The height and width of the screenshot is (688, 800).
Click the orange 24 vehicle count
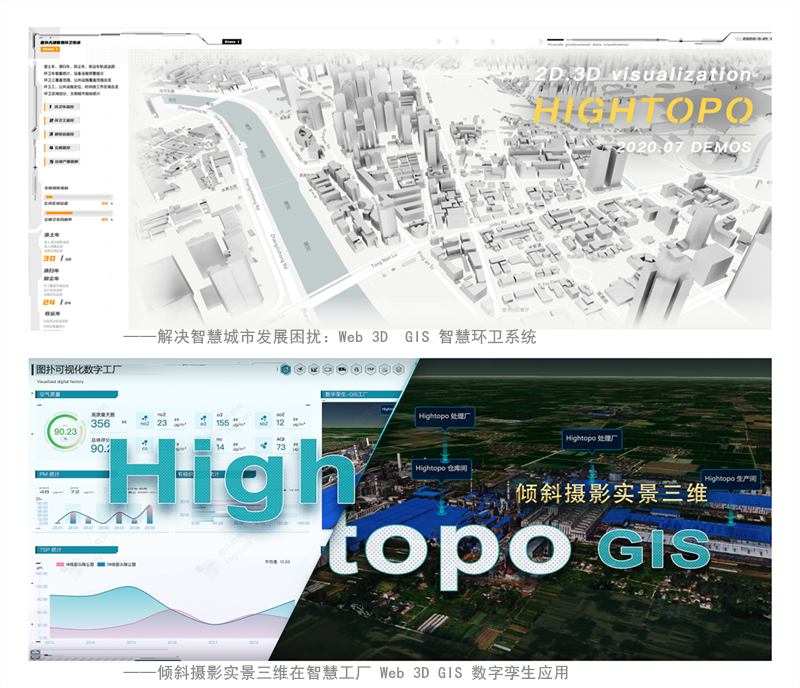click(49, 303)
